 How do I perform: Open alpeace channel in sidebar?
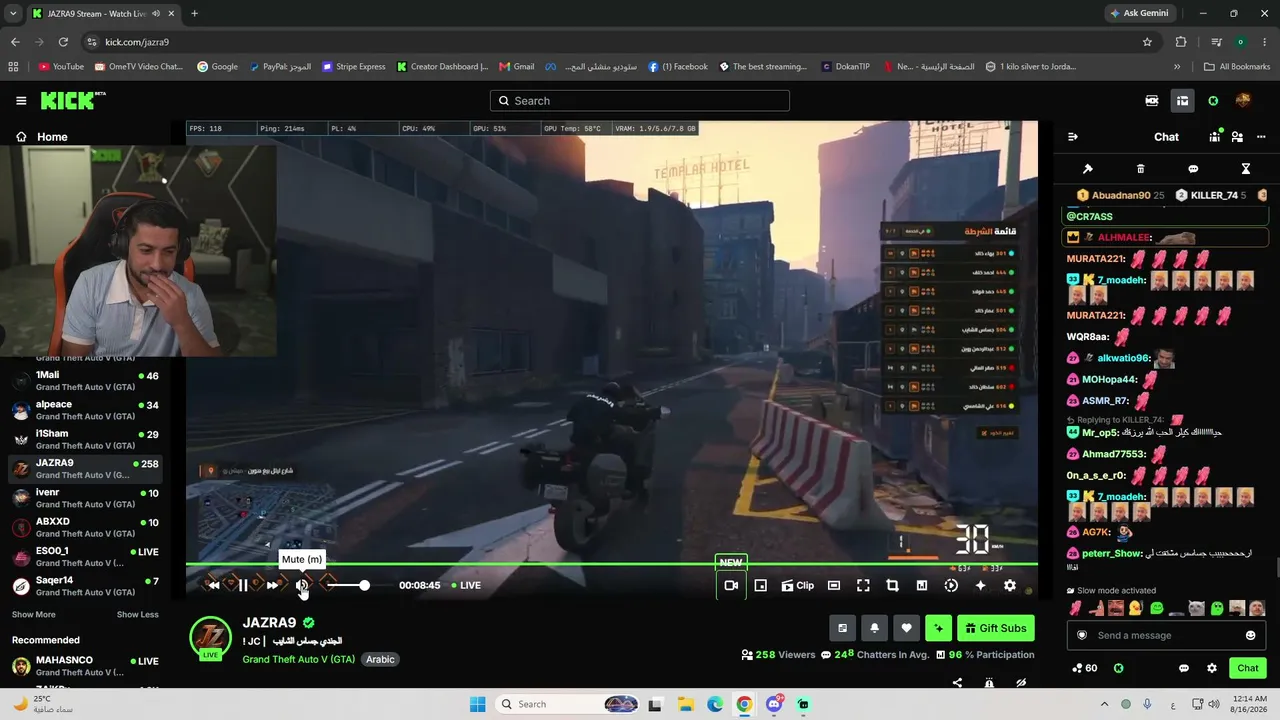(84, 410)
